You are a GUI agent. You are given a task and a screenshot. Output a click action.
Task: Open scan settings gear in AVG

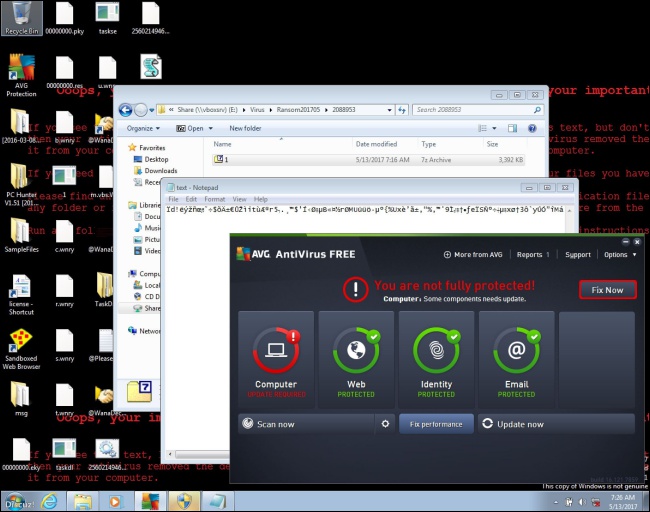[385, 424]
